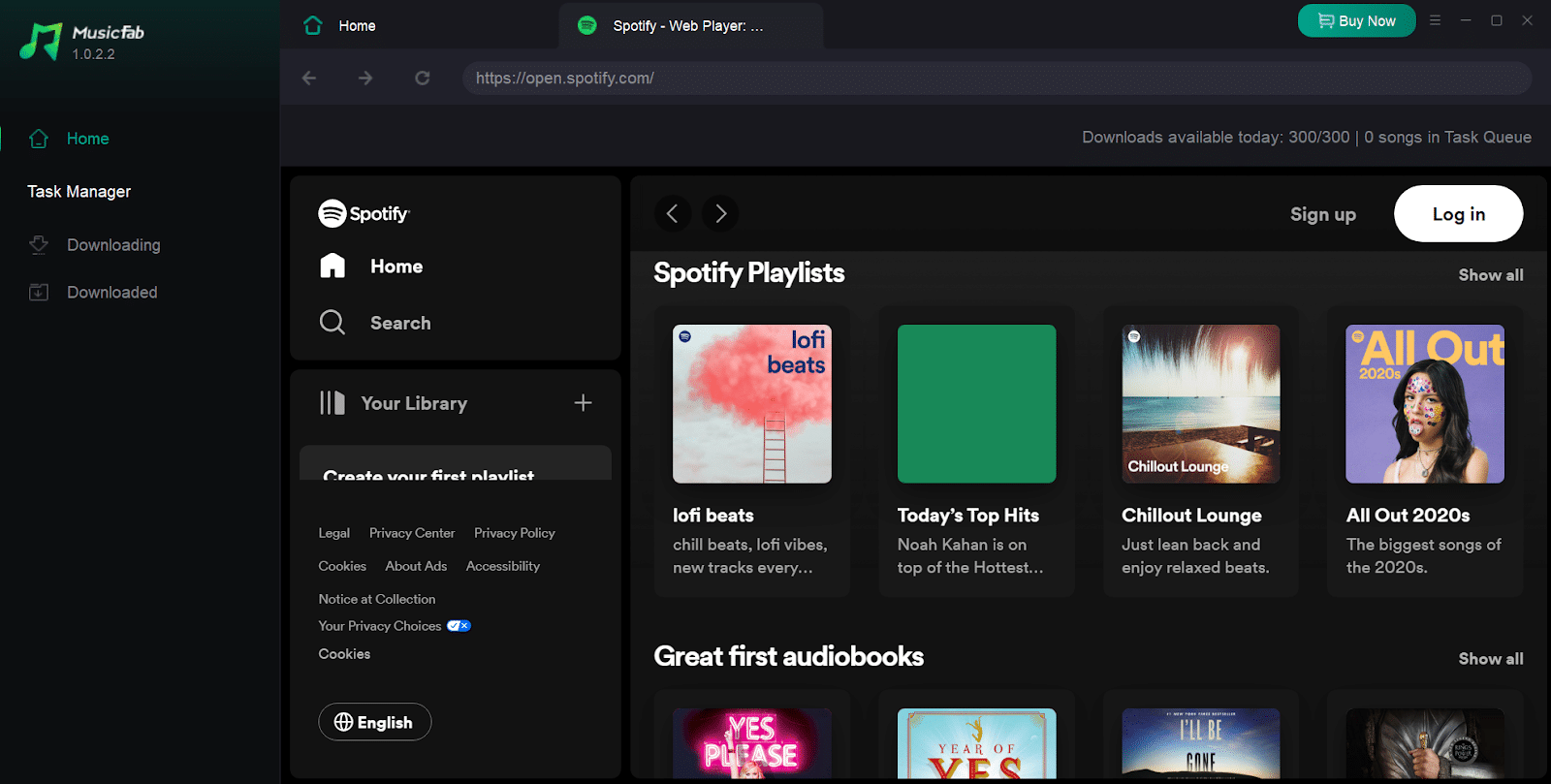Open the lofi beats playlist cover

[752, 404]
